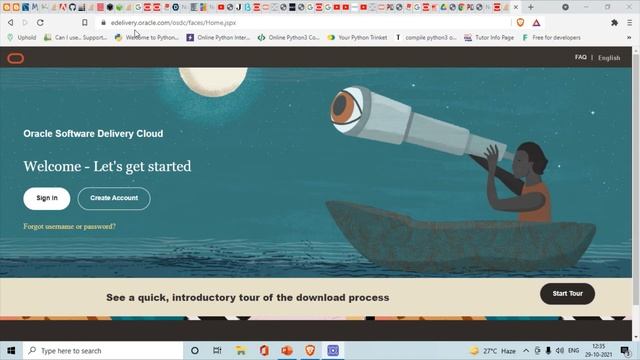Image resolution: width=640 pixels, height=360 pixels.
Task: Click the ENG language indicator
Action: tap(573, 351)
